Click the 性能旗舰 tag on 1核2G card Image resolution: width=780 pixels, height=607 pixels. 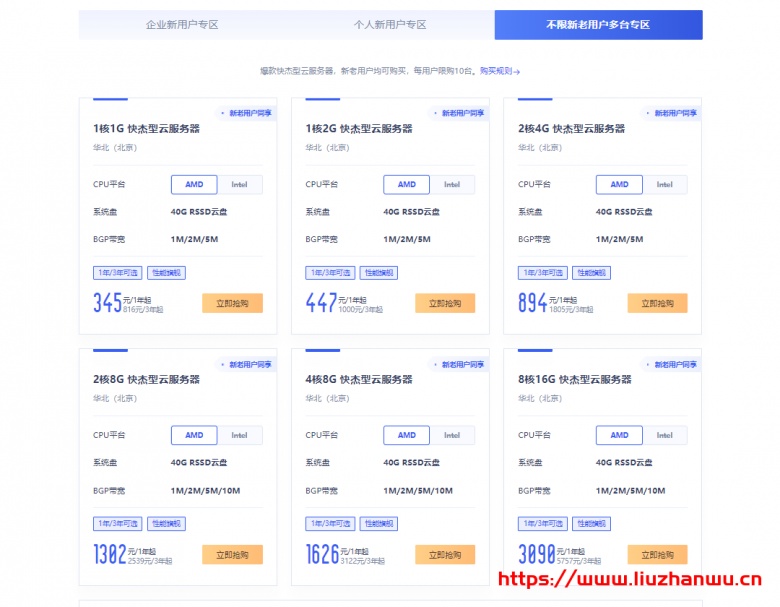(379, 273)
